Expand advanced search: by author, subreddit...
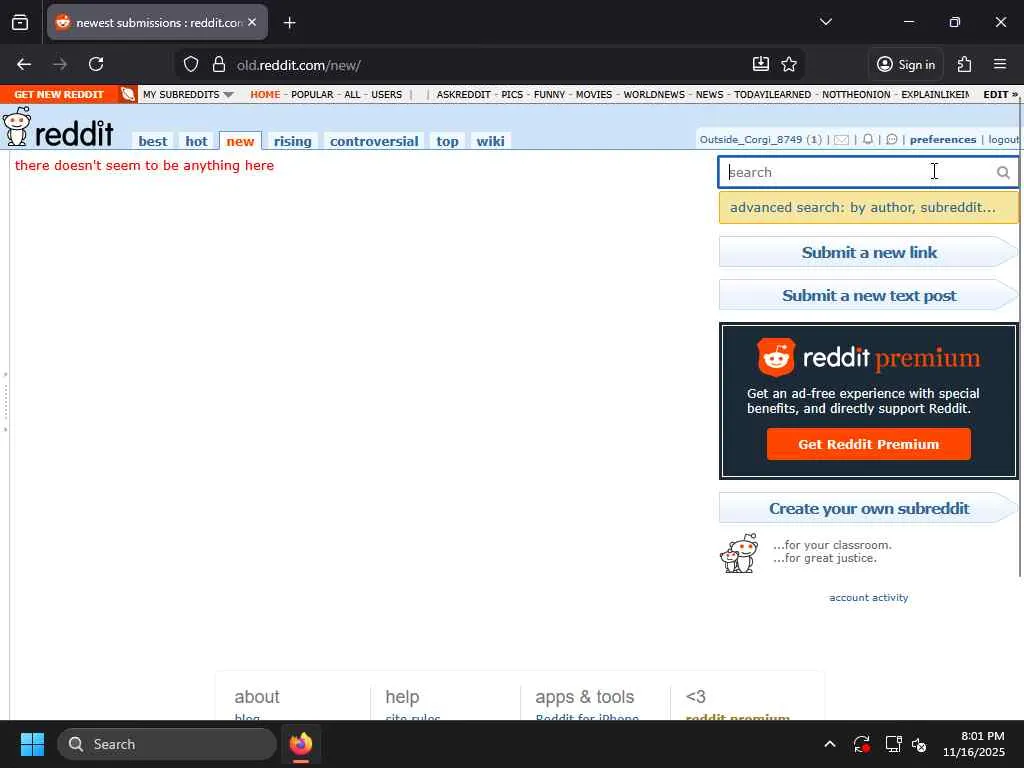Screen dimensions: 1024x768 pyautogui.click(x=868, y=208)
